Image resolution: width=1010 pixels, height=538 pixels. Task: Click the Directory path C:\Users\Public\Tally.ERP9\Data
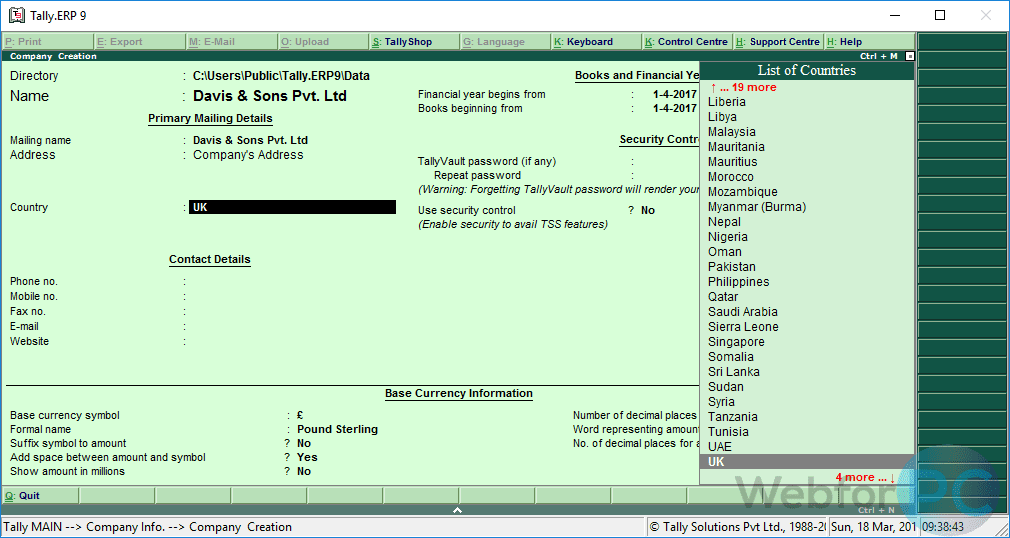point(281,76)
